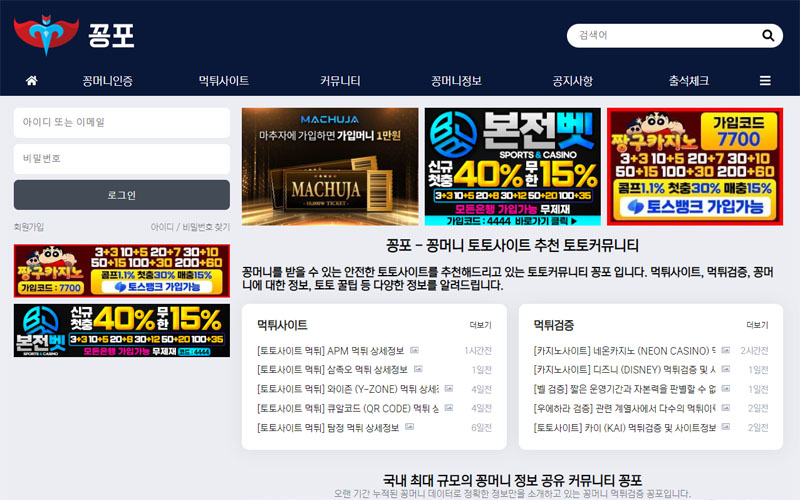The width and height of the screenshot is (800, 500).
Task: Open post 와이존 (Y-ZONE) 먹튀
Action: pyautogui.click(x=348, y=389)
